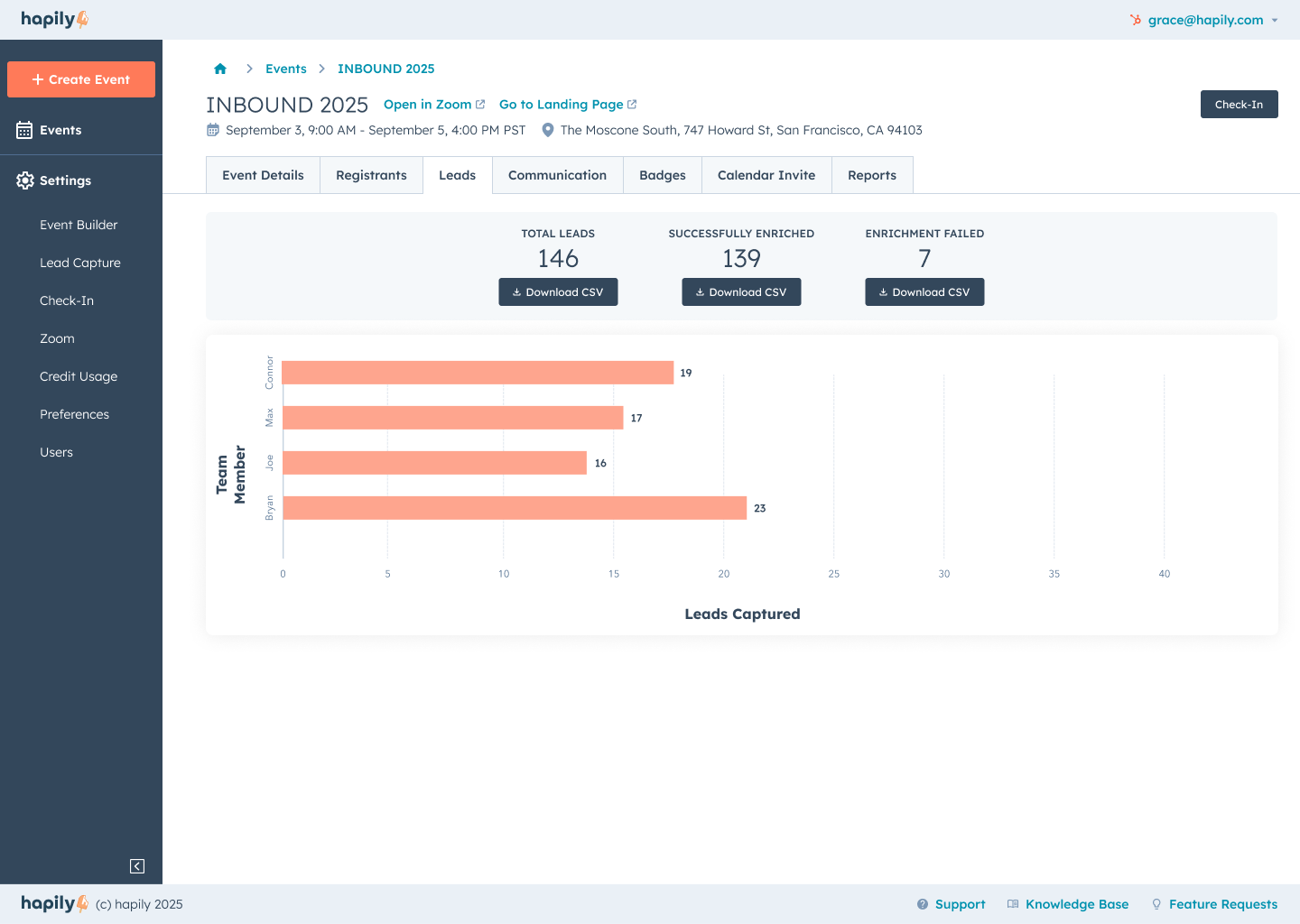Click the home breadcrumb icon
The height and width of the screenshot is (924, 1300).
220,69
